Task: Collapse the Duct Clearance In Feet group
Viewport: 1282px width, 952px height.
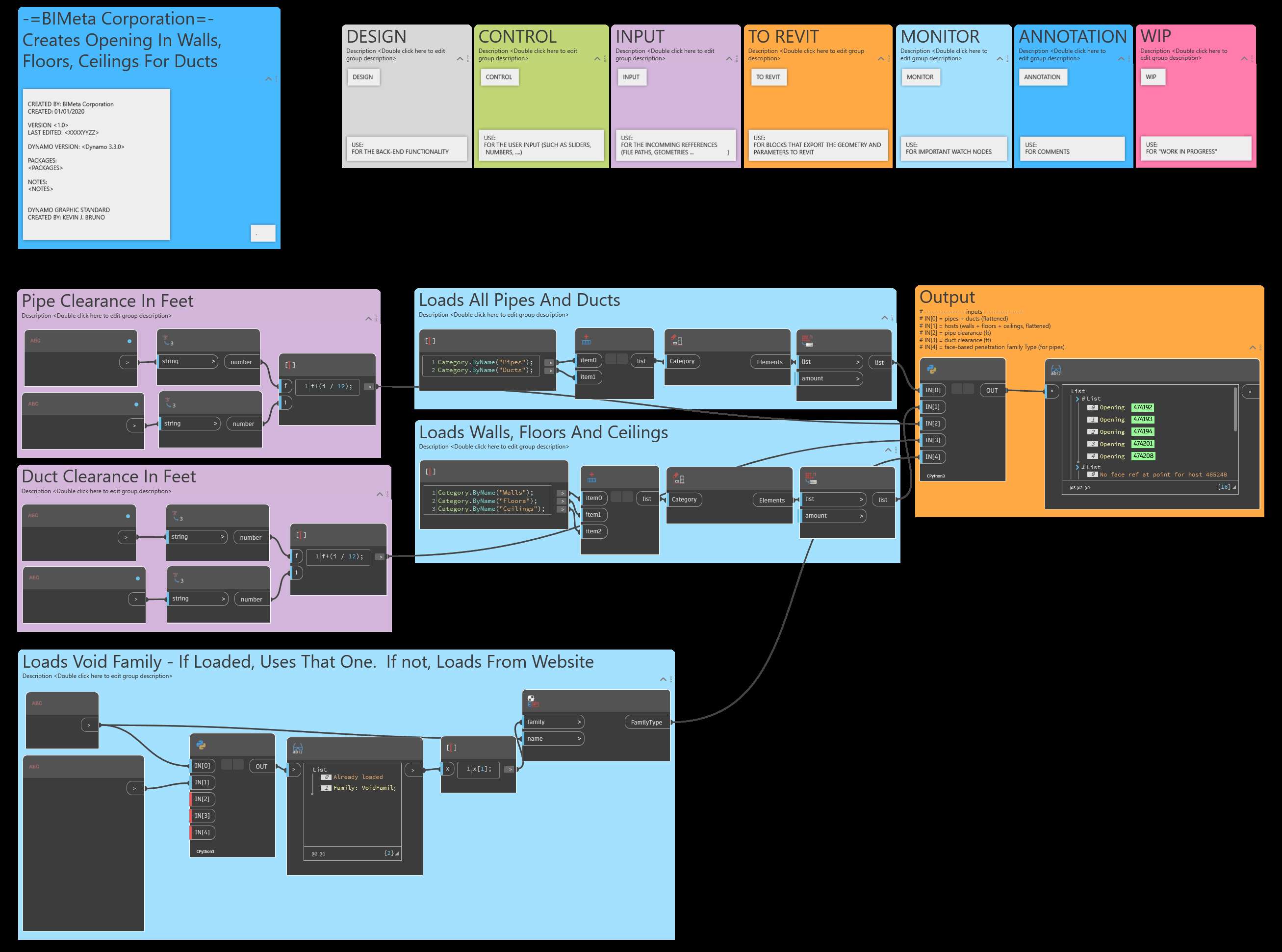Action: coord(379,495)
